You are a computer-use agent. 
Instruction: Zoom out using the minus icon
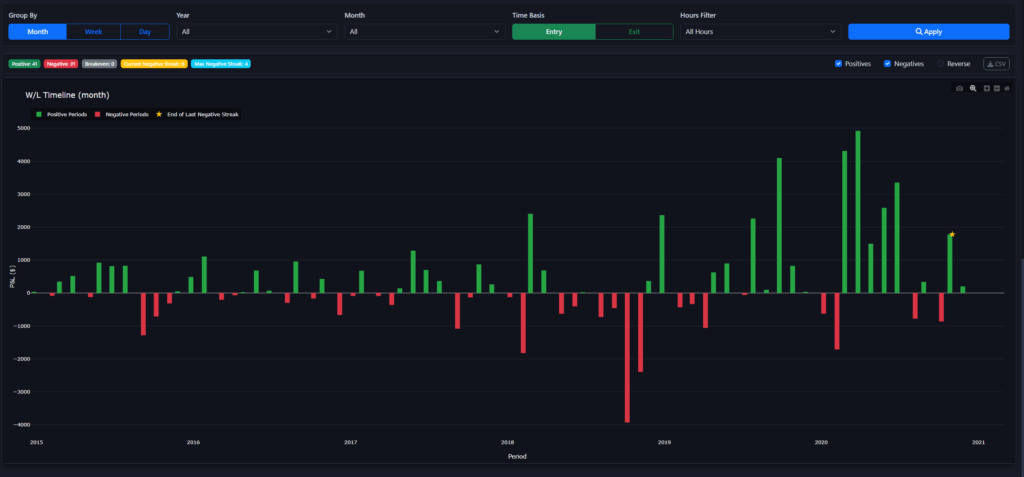click(997, 89)
